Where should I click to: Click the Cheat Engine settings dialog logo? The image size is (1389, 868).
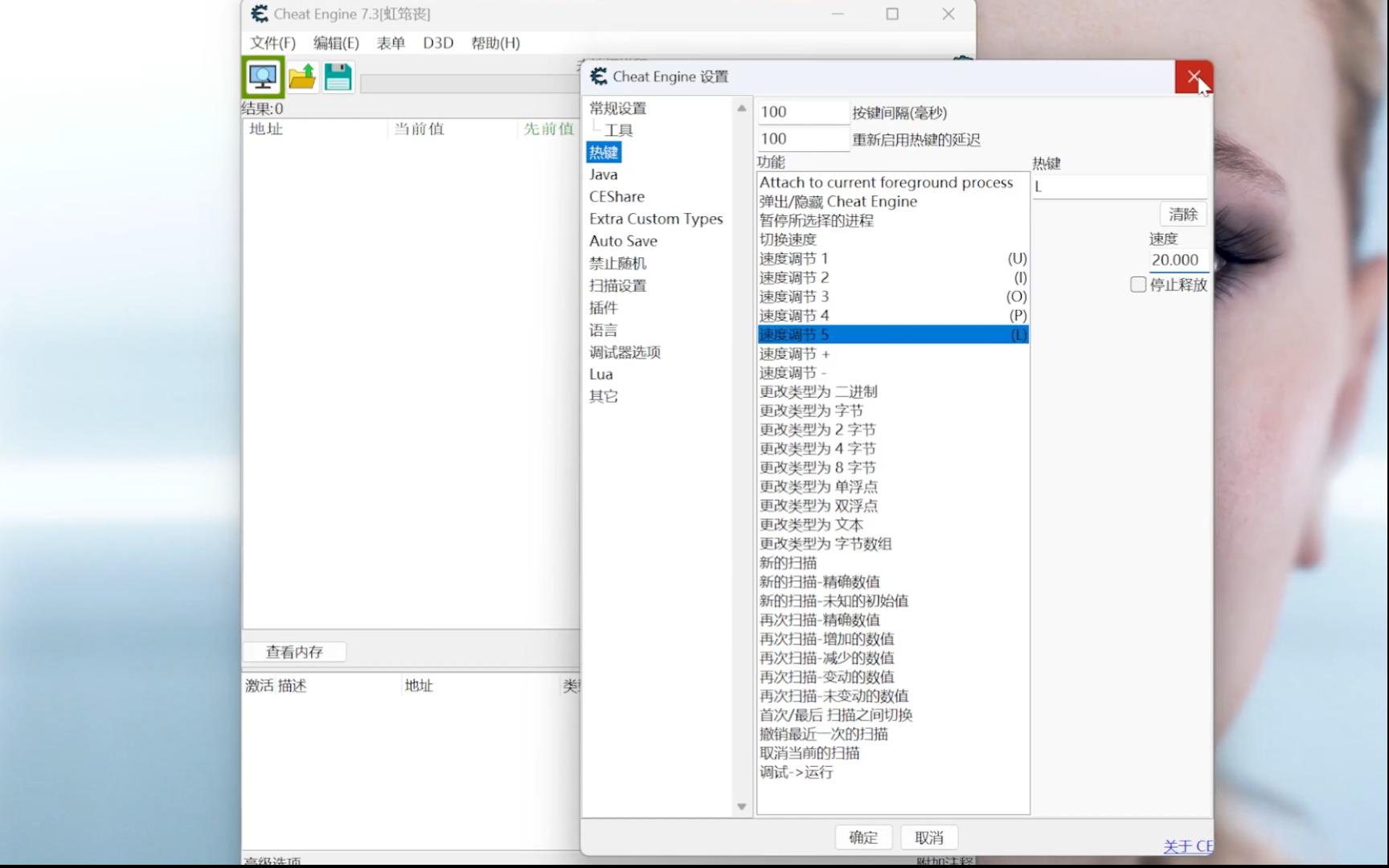599,76
